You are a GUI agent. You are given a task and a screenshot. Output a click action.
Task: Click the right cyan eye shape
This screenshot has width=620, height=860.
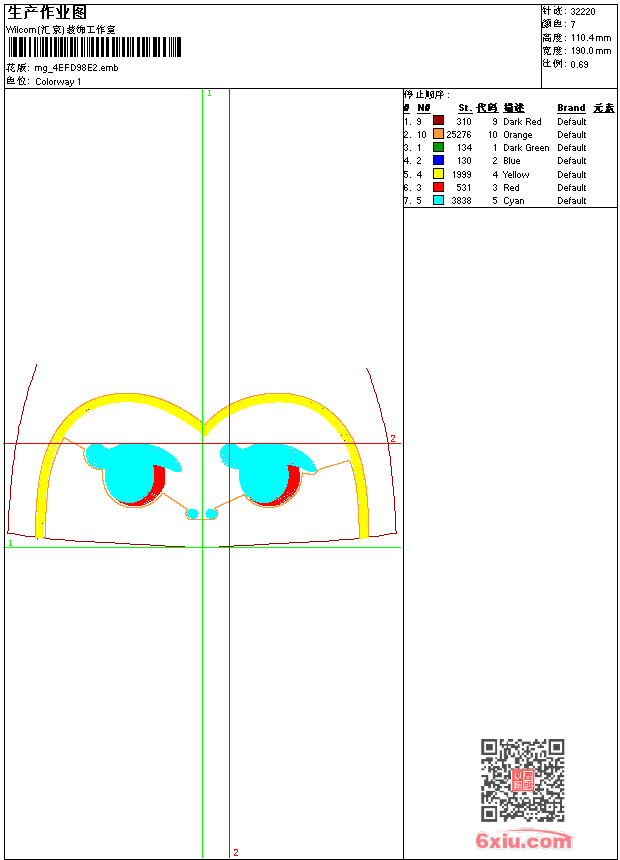(262, 473)
